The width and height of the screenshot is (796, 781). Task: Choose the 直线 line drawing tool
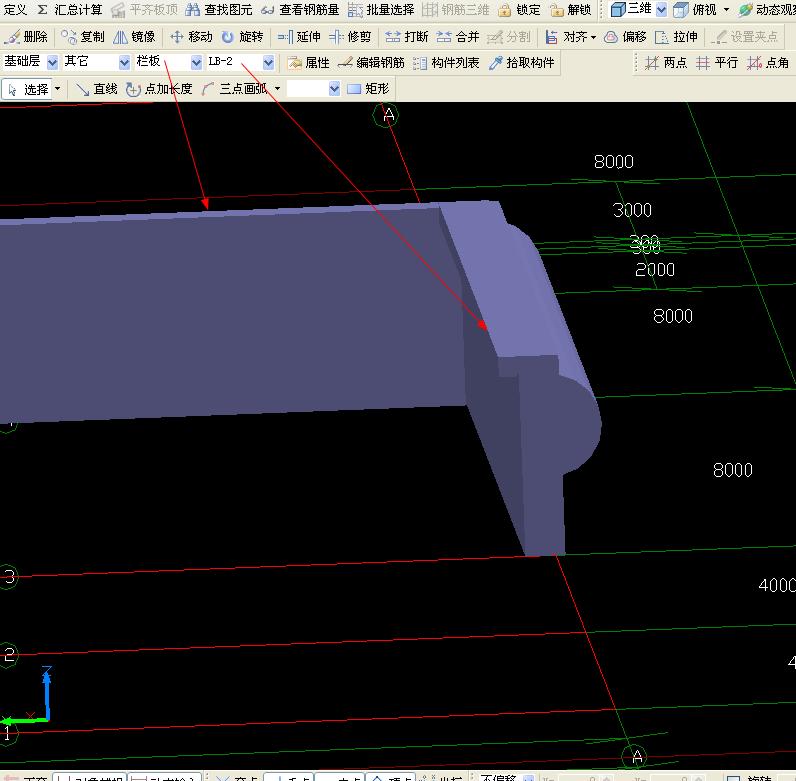97,89
